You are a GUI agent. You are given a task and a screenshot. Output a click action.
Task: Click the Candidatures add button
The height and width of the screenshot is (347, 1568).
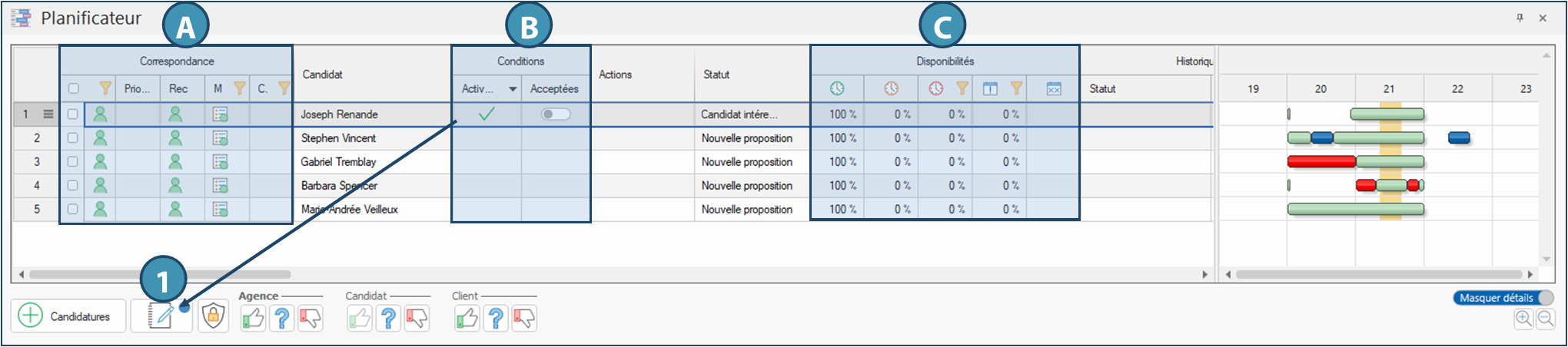68,316
